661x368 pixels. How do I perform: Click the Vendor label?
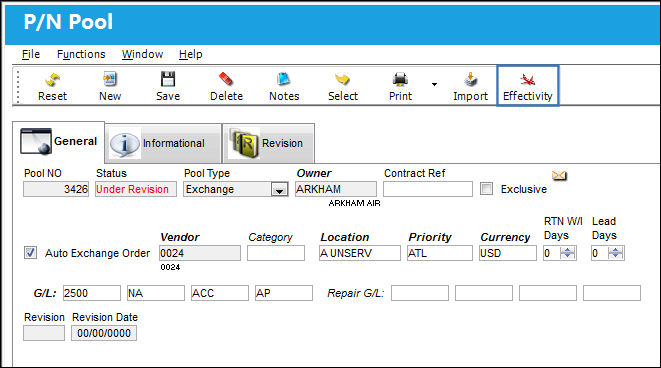(x=180, y=237)
